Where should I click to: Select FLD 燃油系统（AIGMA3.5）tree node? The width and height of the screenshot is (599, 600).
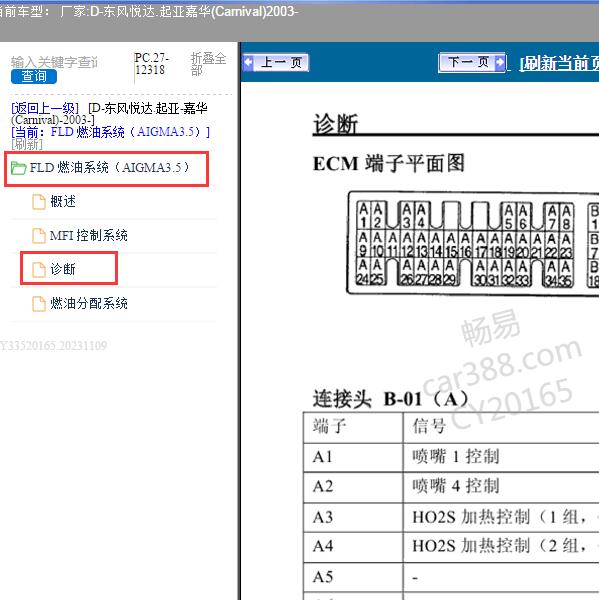109,168
